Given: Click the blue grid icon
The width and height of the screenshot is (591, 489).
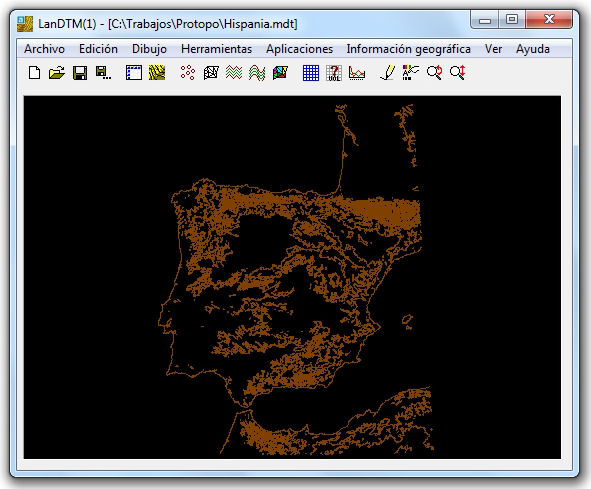Looking at the screenshot, I should click(x=311, y=72).
